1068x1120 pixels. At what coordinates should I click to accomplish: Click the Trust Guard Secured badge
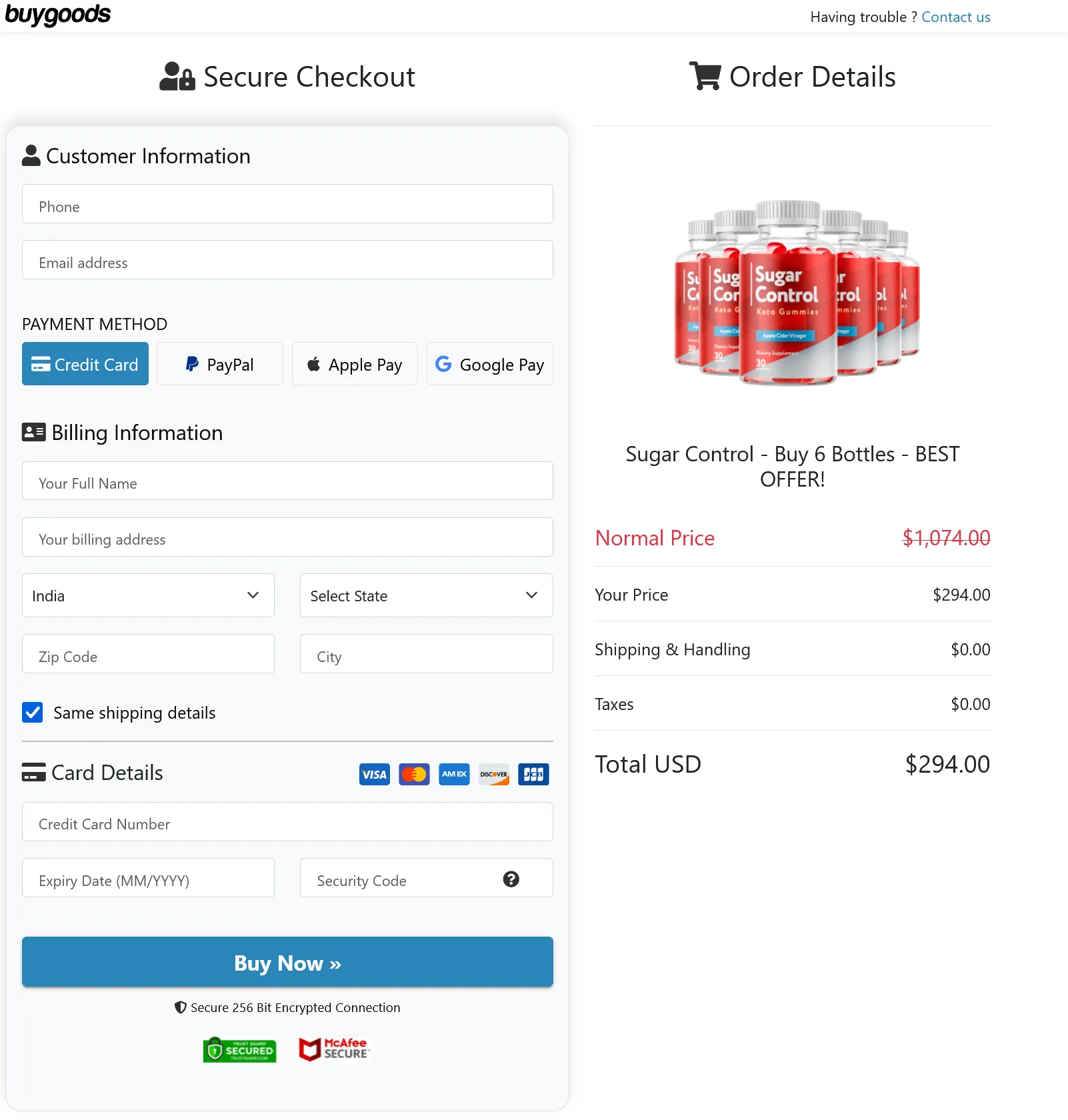click(240, 1049)
